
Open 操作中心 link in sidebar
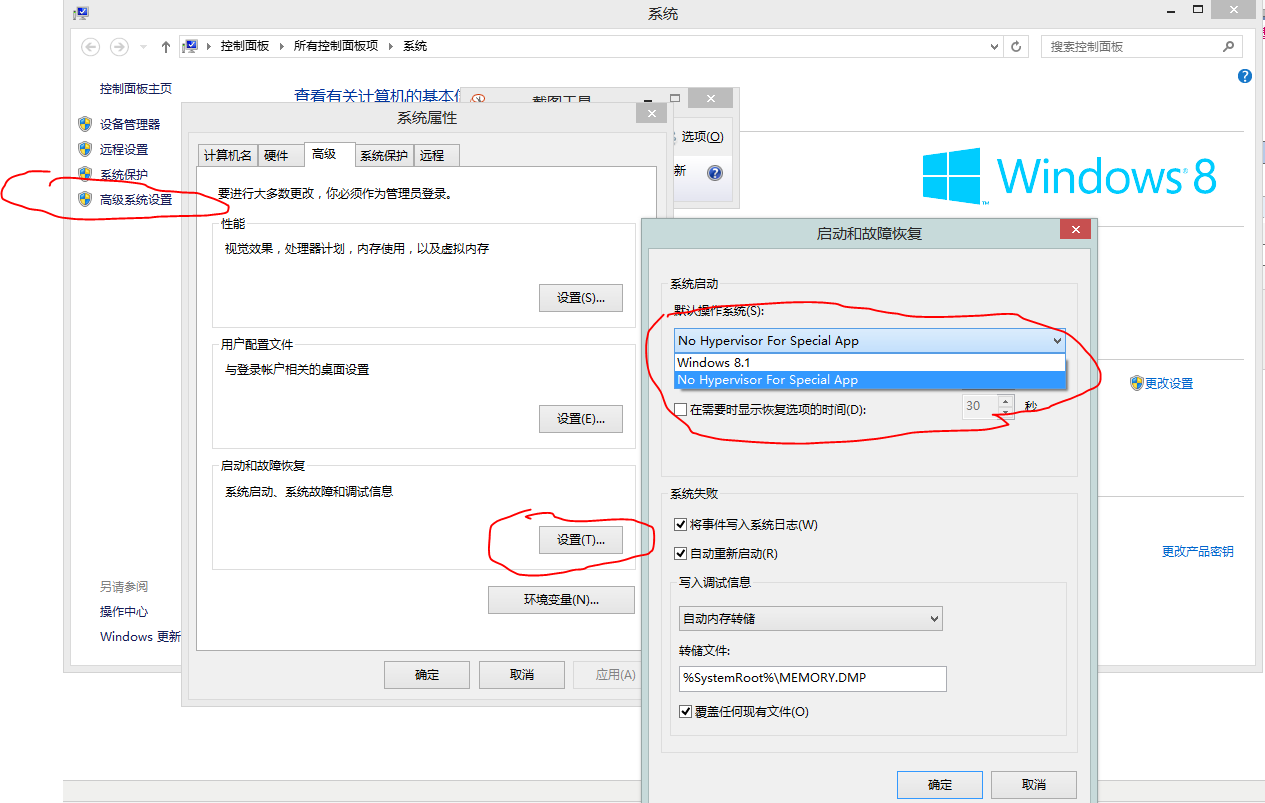tap(124, 611)
